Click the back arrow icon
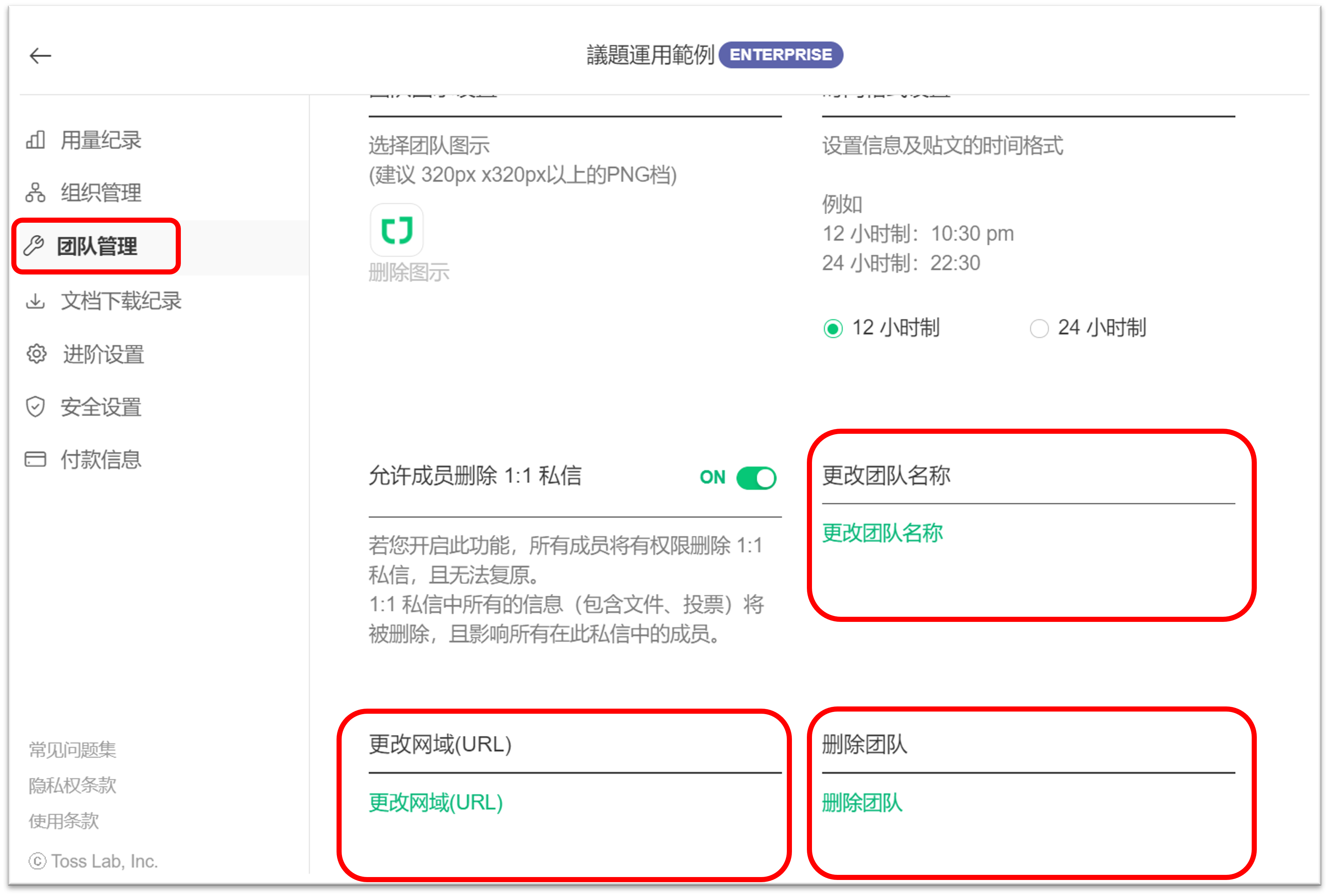The image size is (1329, 896). coord(40,56)
